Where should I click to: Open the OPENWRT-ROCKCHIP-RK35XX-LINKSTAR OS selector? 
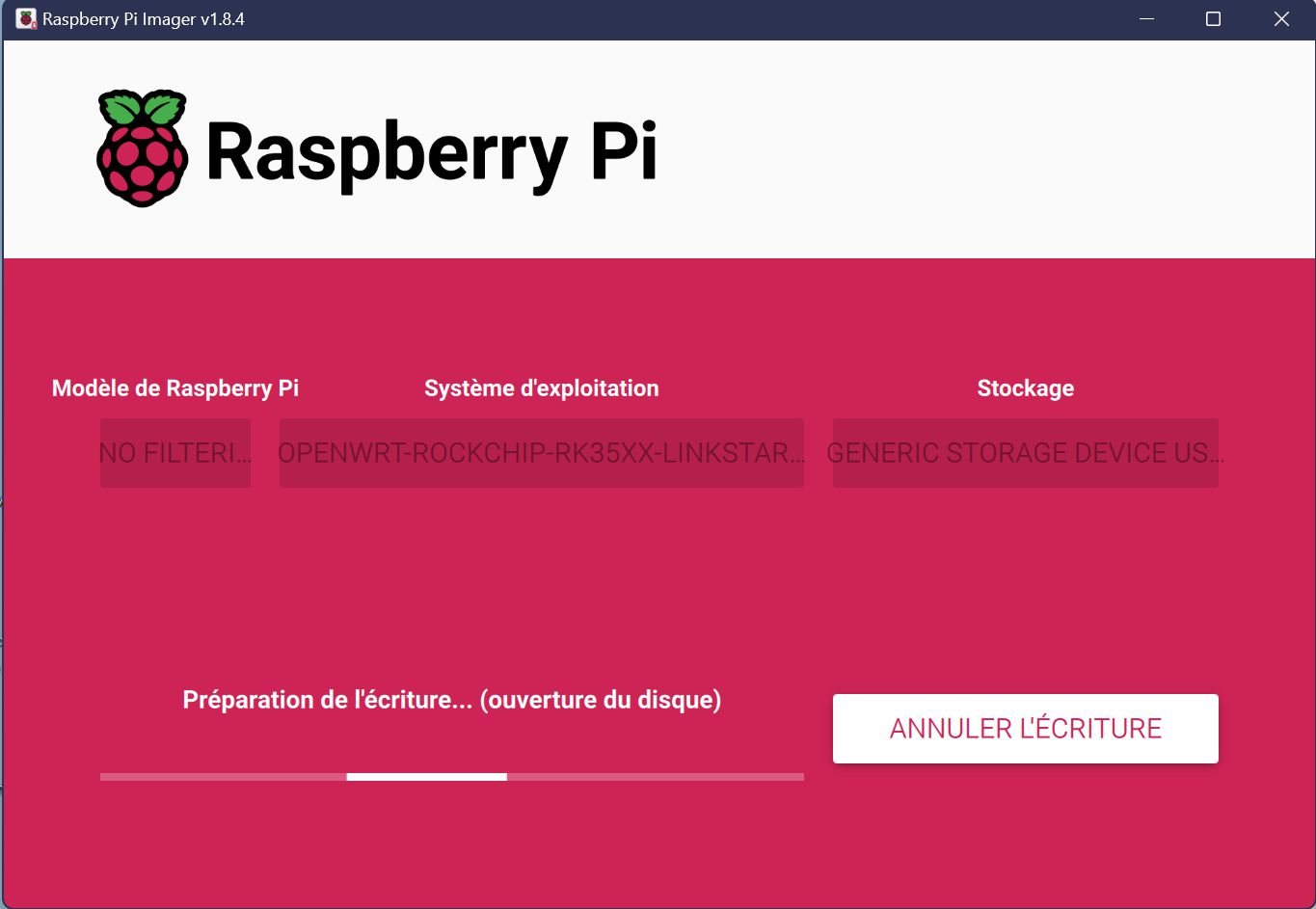click(541, 452)
